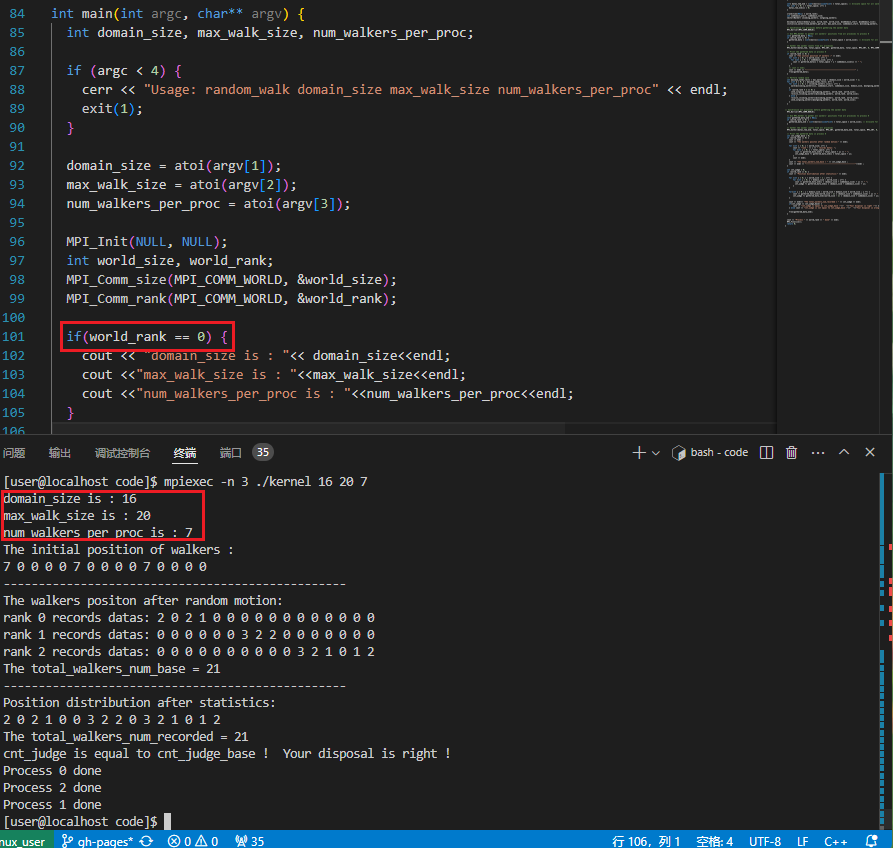This screenshot has width=893, height=848.
Task: Create a new terminal with the plus icon
Action: point(638,453)
